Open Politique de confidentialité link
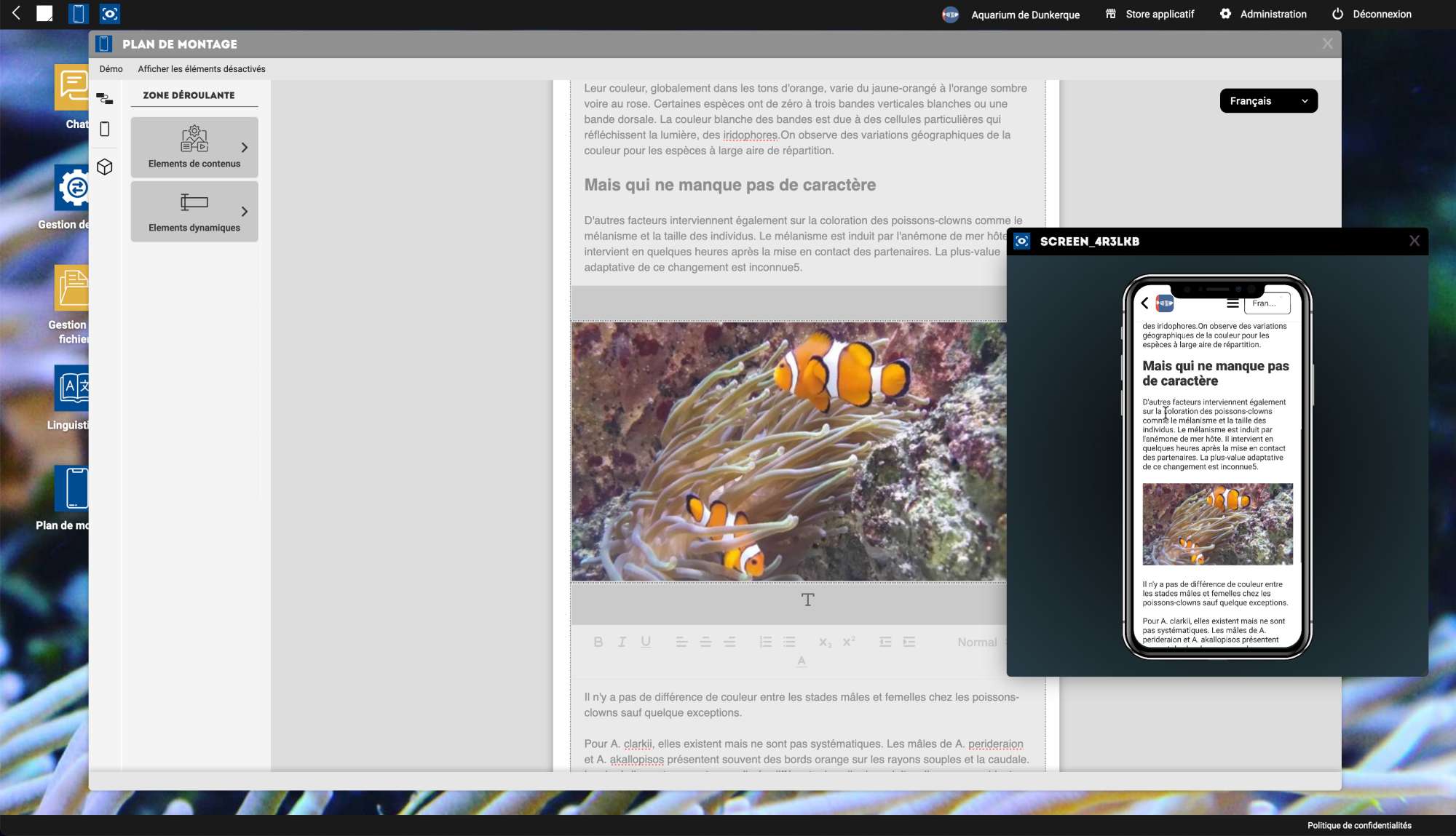1456x836 pixels. pyautogui.click(x=1358, y=825)
